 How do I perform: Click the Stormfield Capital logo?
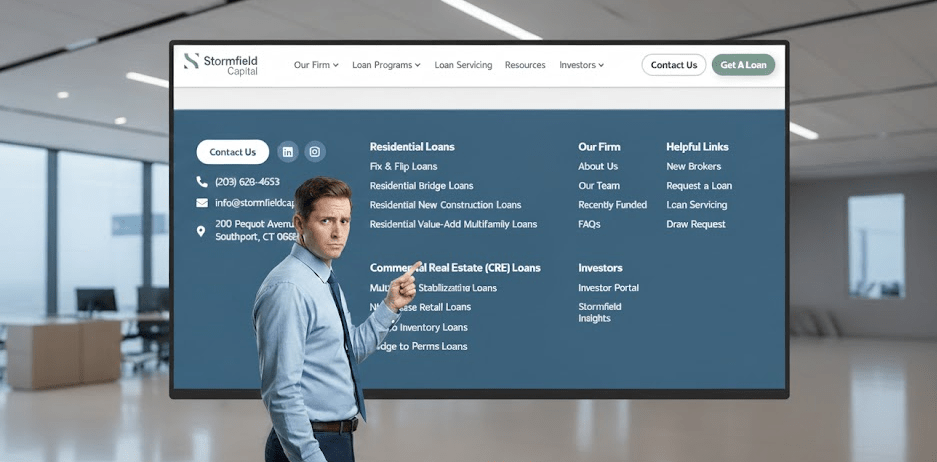tap(221, 64)
